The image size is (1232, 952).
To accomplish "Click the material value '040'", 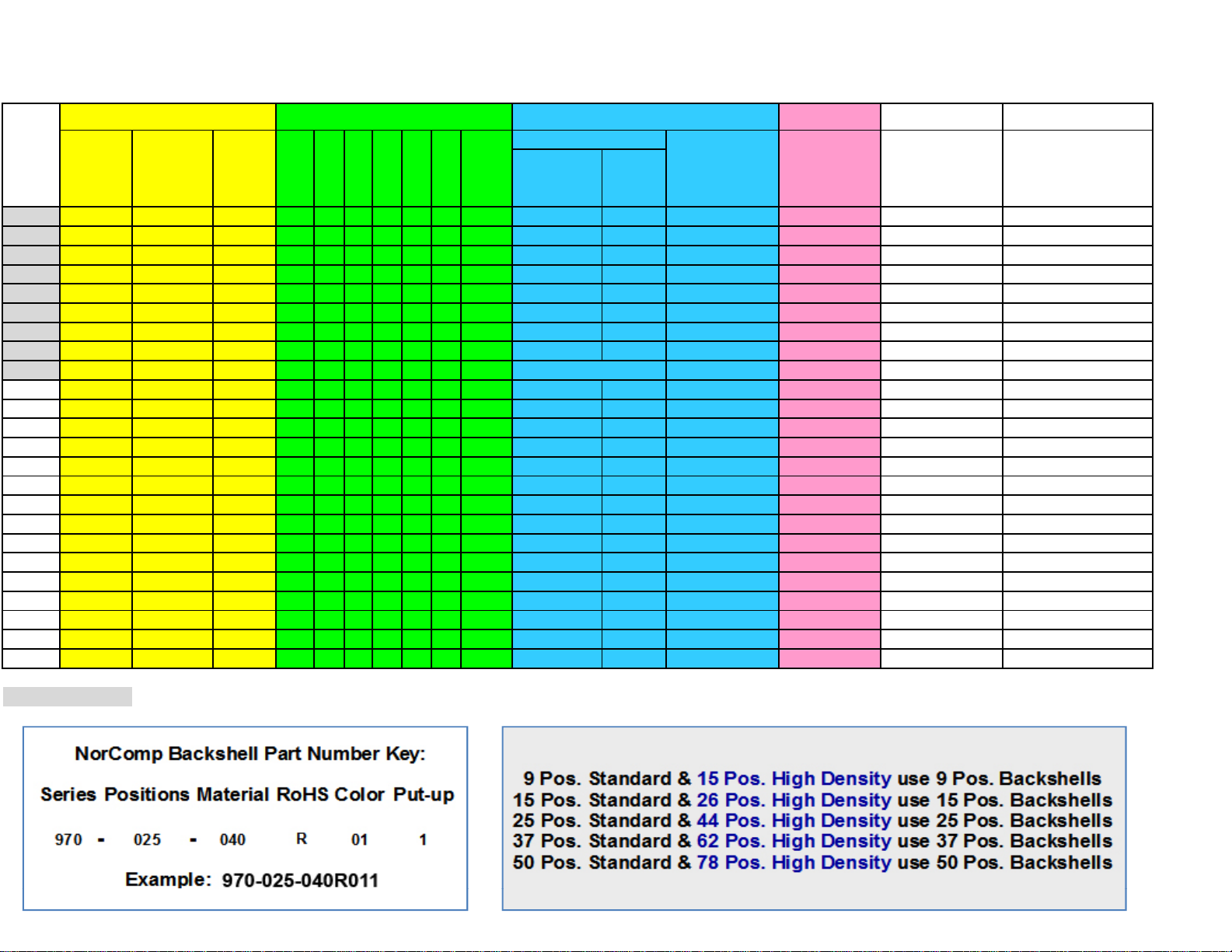I will [x=232, y=839].
